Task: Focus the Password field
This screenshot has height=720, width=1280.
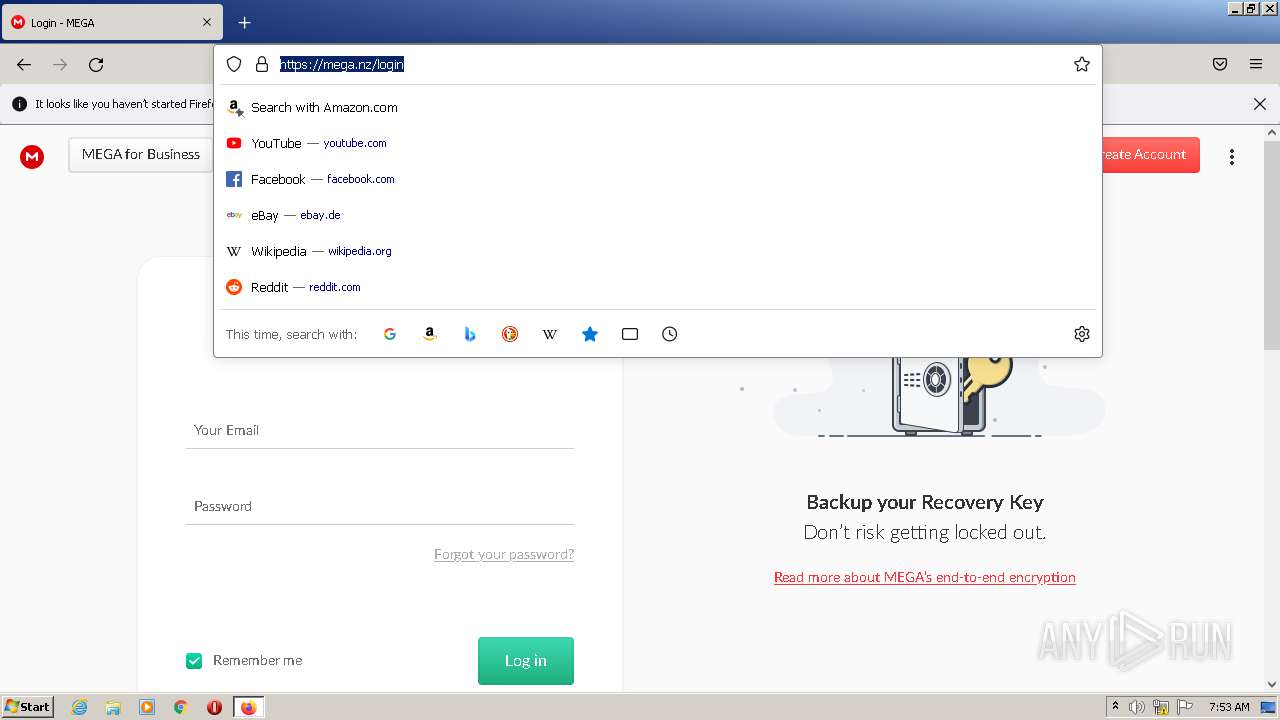Action: tap(379, 506)
